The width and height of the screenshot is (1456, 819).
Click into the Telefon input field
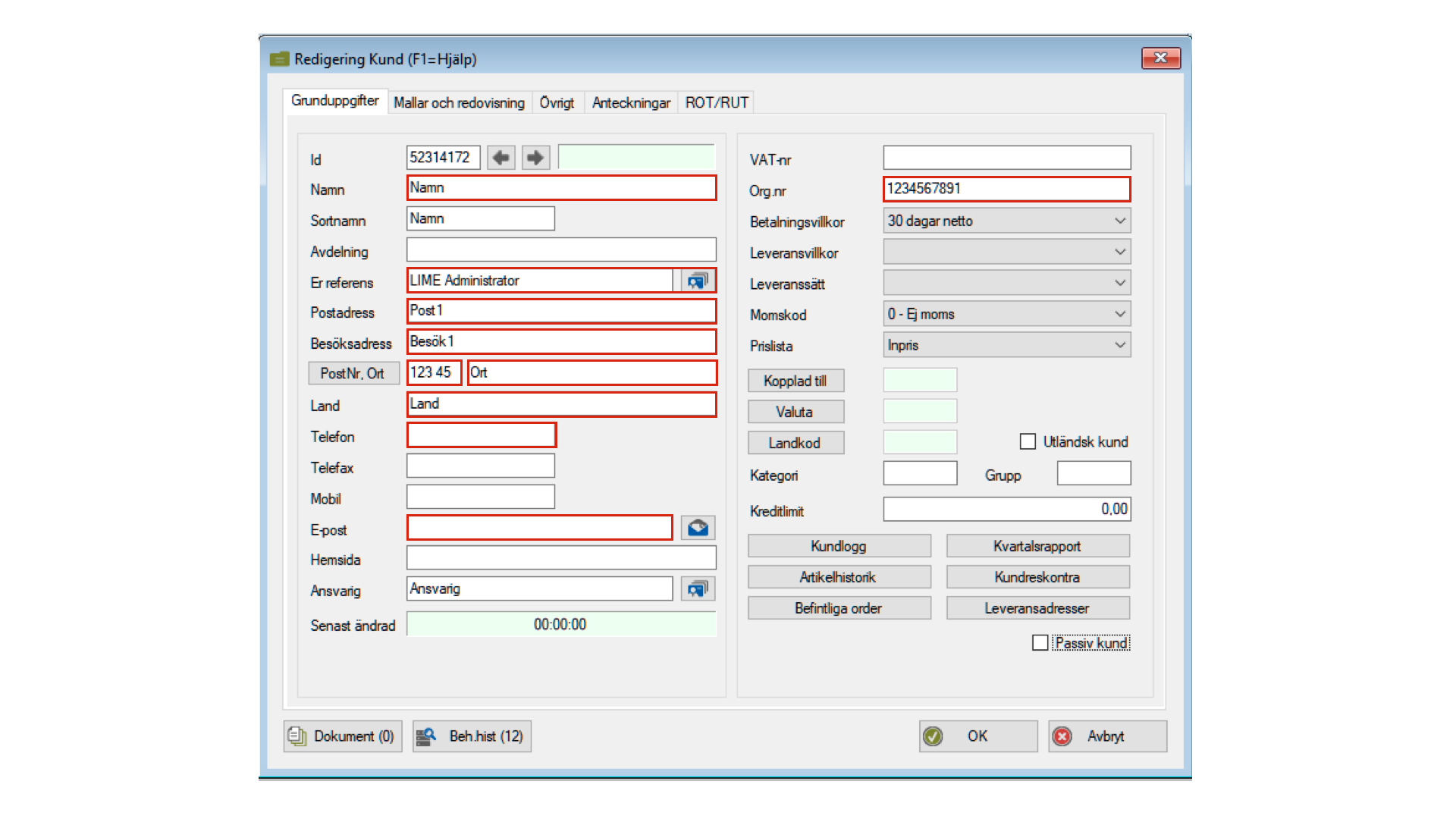481,435
